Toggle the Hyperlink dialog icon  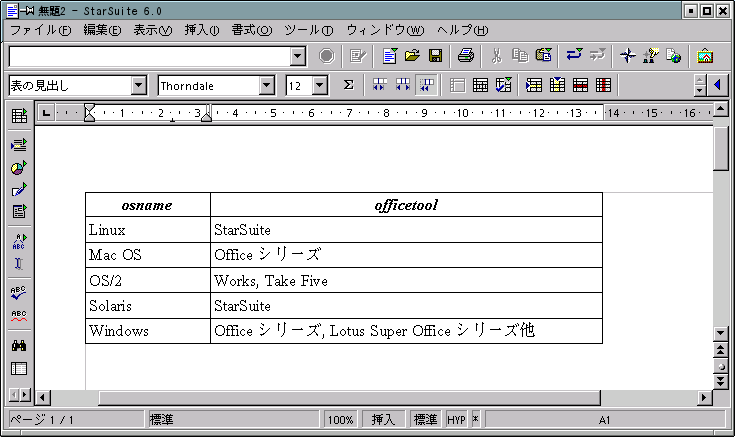tap(674, 56)
